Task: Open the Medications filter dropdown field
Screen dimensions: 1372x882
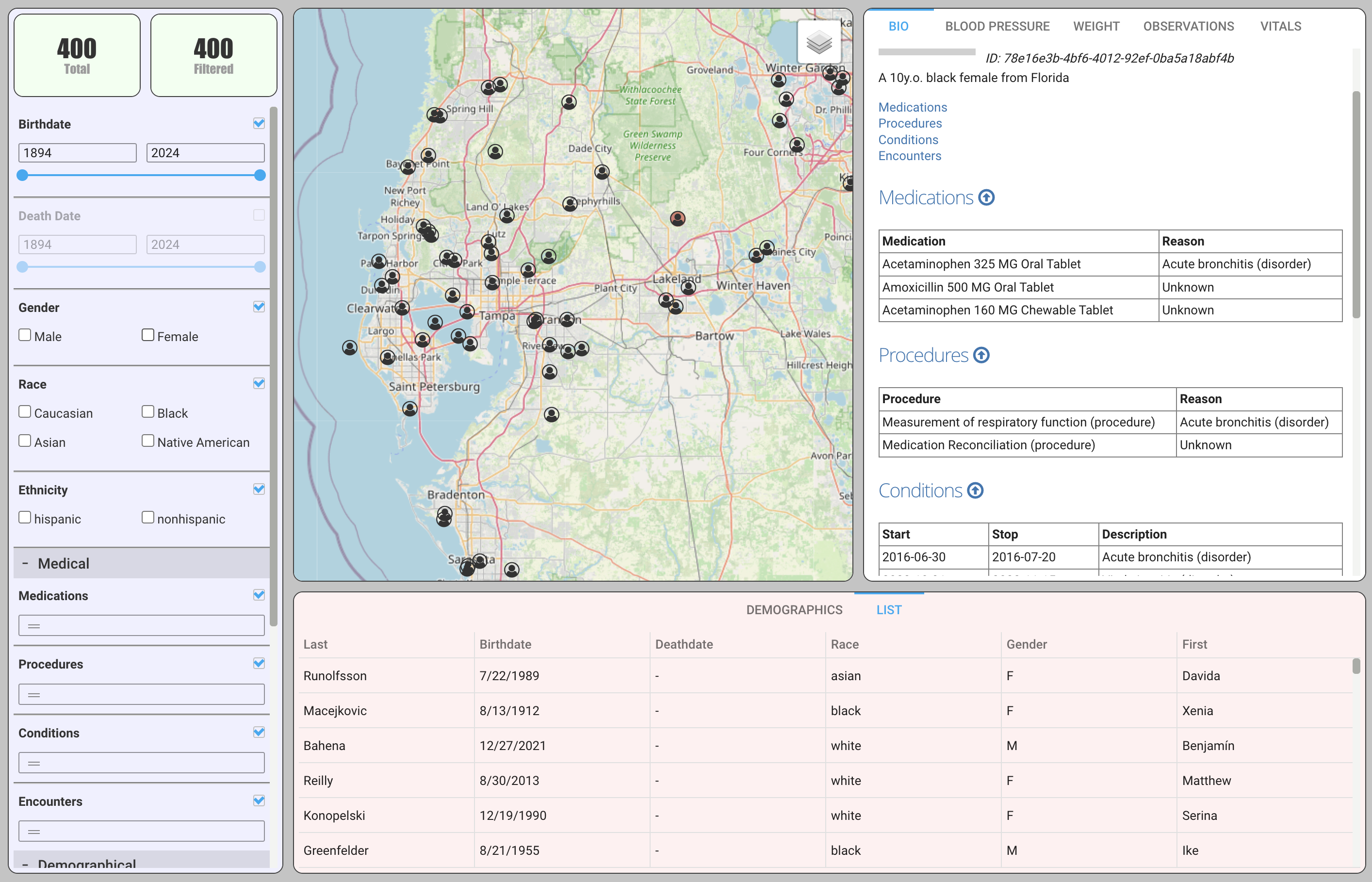Action: point(142,625)
